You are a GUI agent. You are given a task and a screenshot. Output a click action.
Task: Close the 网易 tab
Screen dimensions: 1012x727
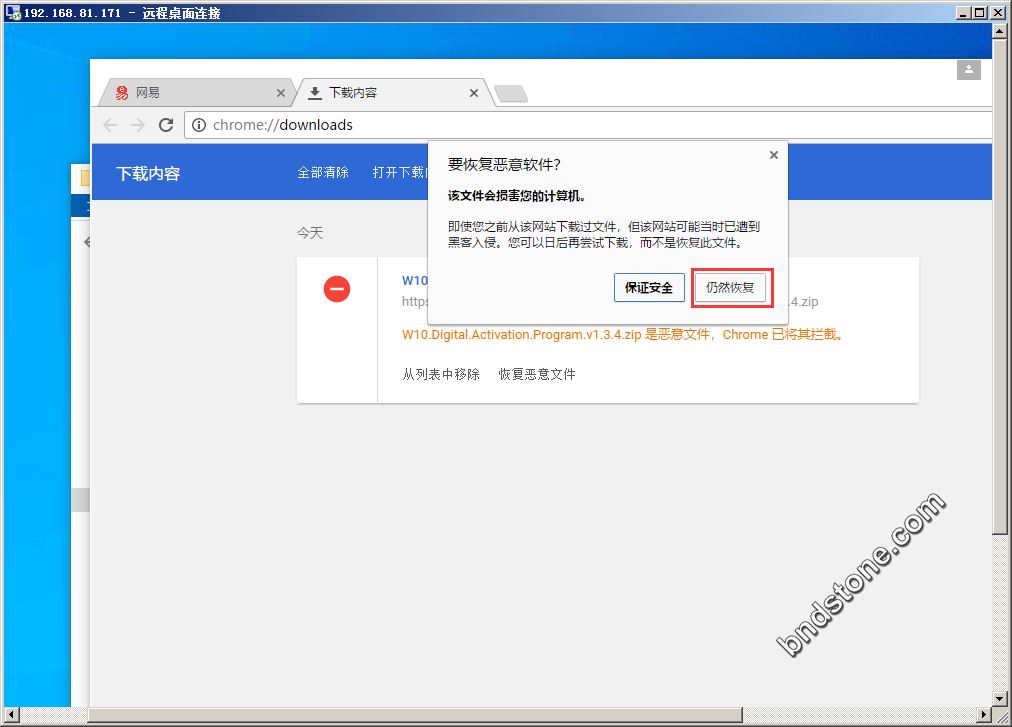point(281,93)
